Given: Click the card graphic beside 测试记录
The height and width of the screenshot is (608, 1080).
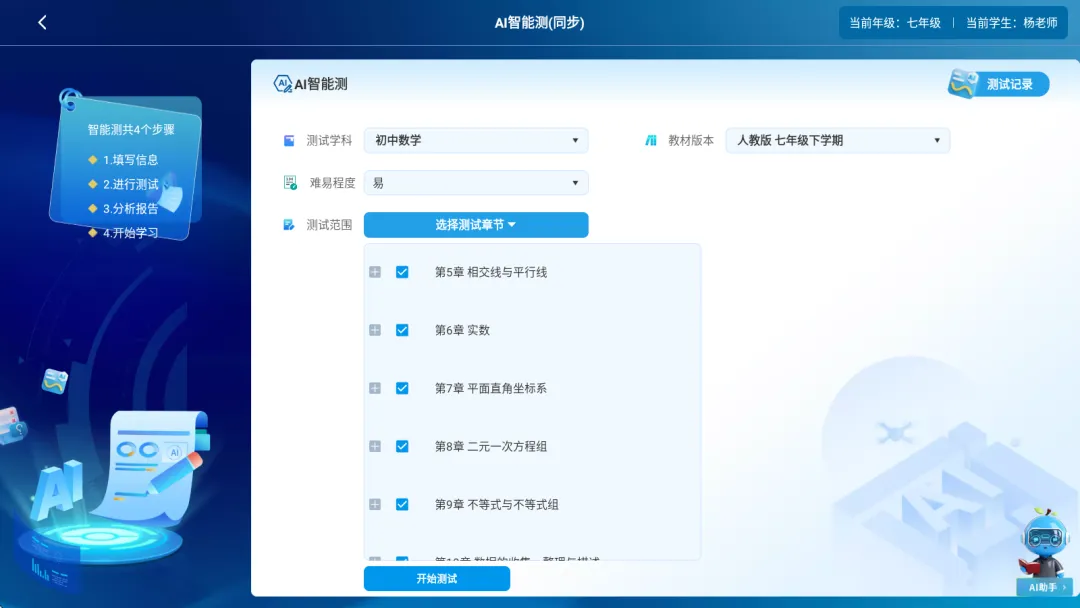Looking at the screenshot, I should coord(963,84).
